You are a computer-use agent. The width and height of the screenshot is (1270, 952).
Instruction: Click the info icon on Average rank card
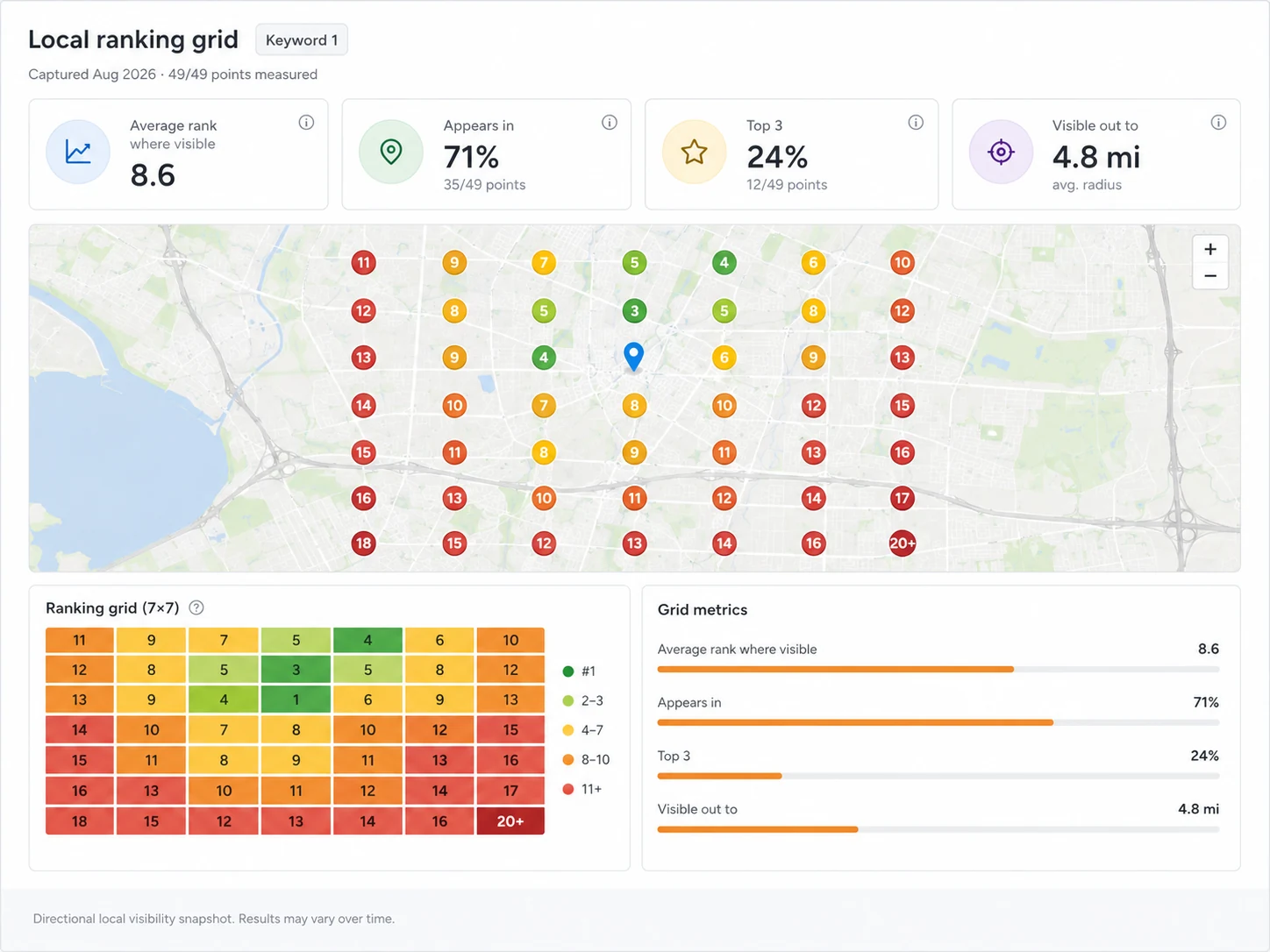point(306,123)
